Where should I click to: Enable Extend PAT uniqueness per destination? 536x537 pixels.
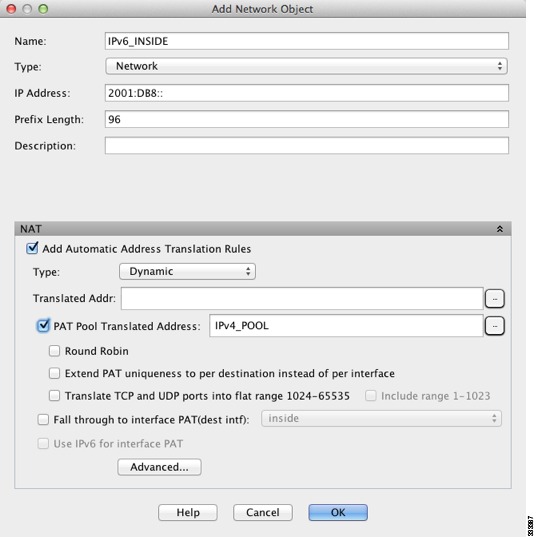(54, 373)
